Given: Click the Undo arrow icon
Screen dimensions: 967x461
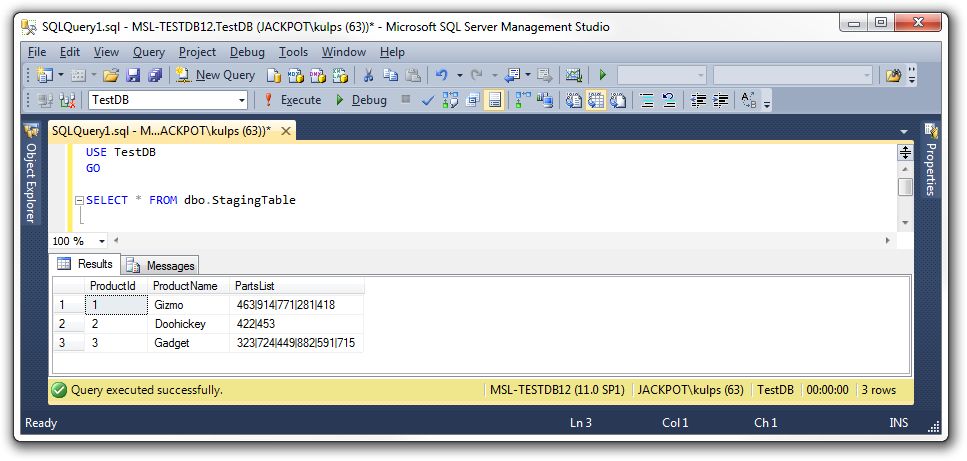Looking at the screenshot, I should (441, 75).
